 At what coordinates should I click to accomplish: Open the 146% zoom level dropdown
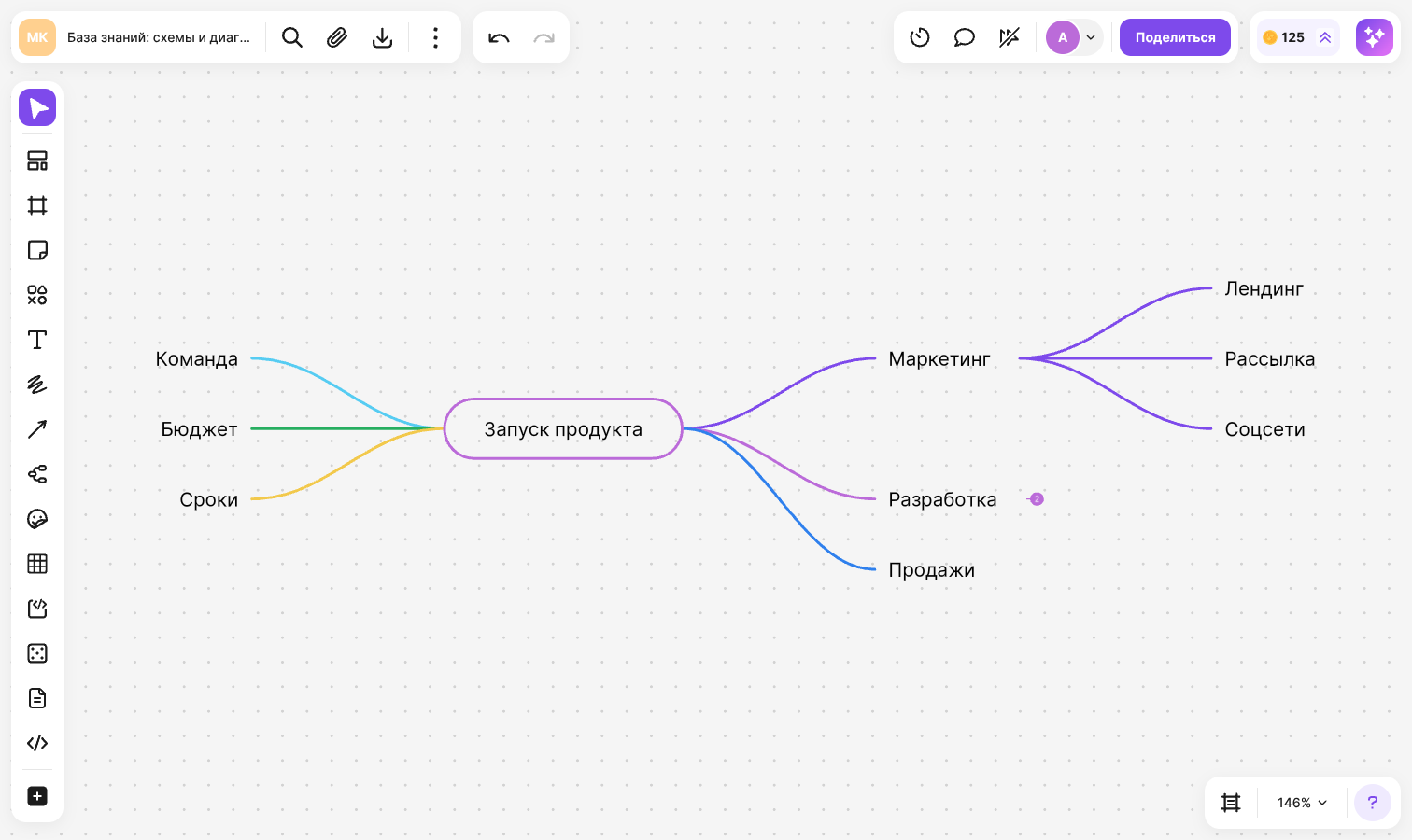point(1302,803)
